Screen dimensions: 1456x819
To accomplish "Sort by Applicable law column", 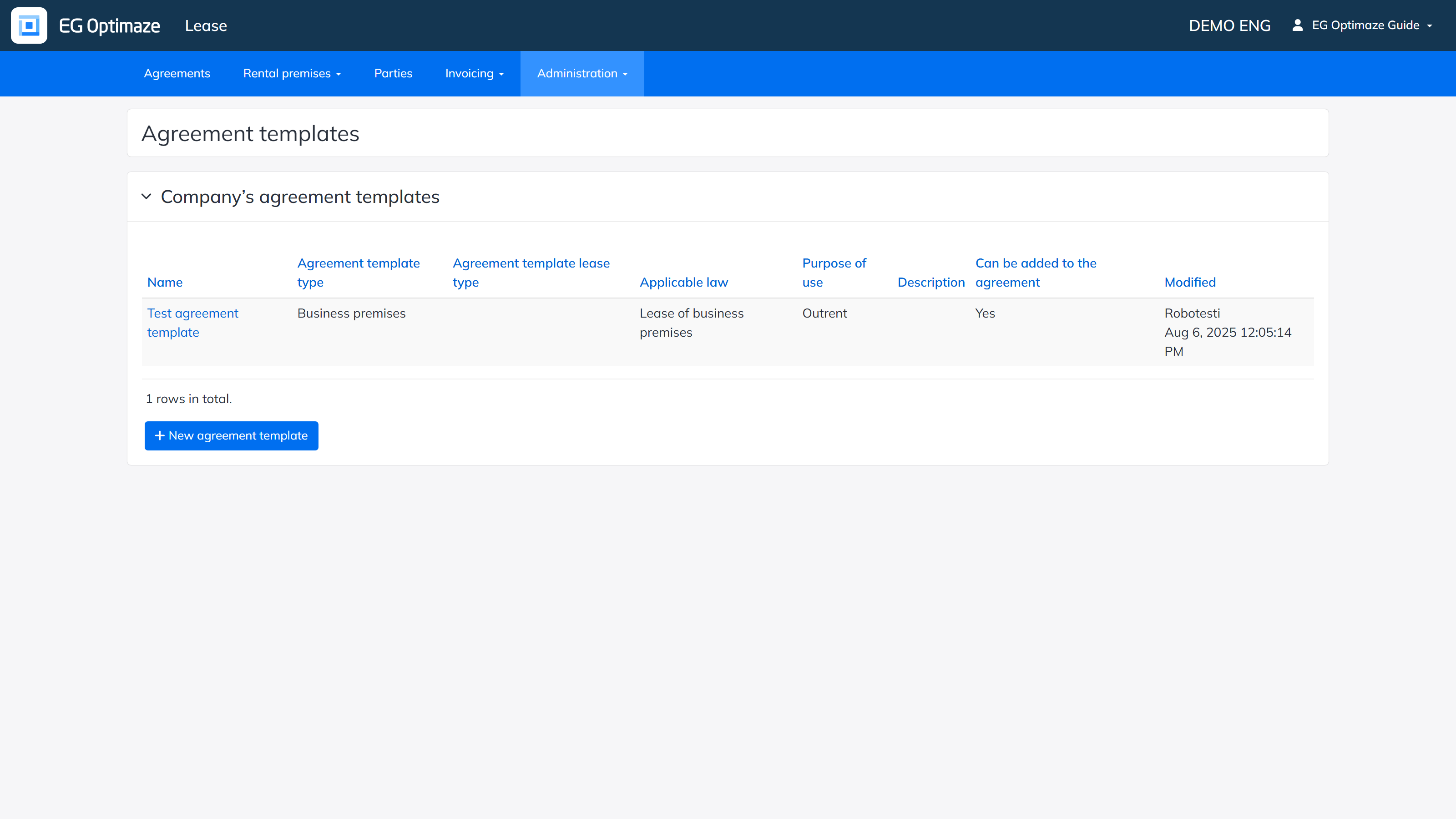I will pos(684,282).
